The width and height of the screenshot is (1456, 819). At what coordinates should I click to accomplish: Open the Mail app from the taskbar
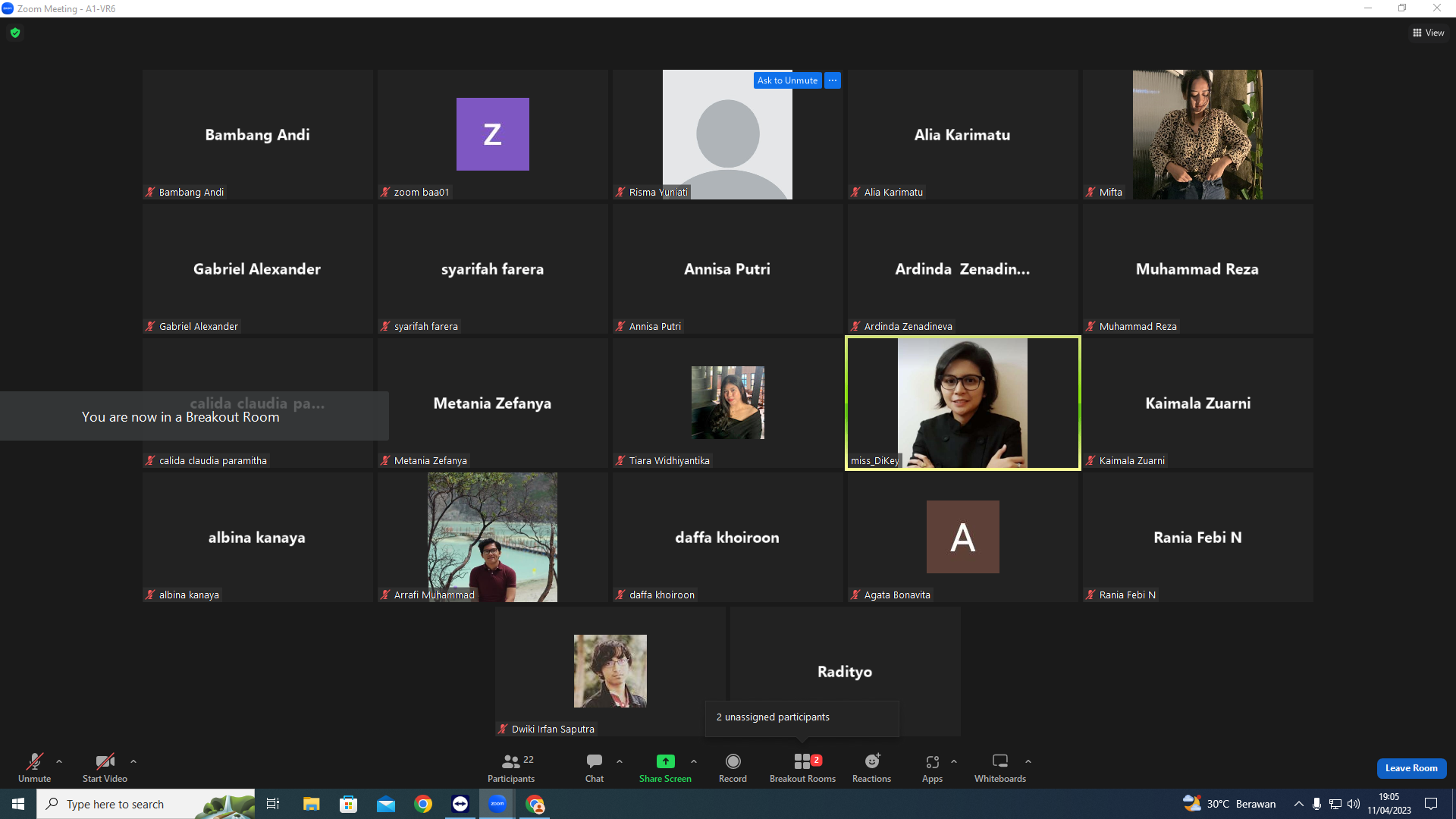pos(386,804)
